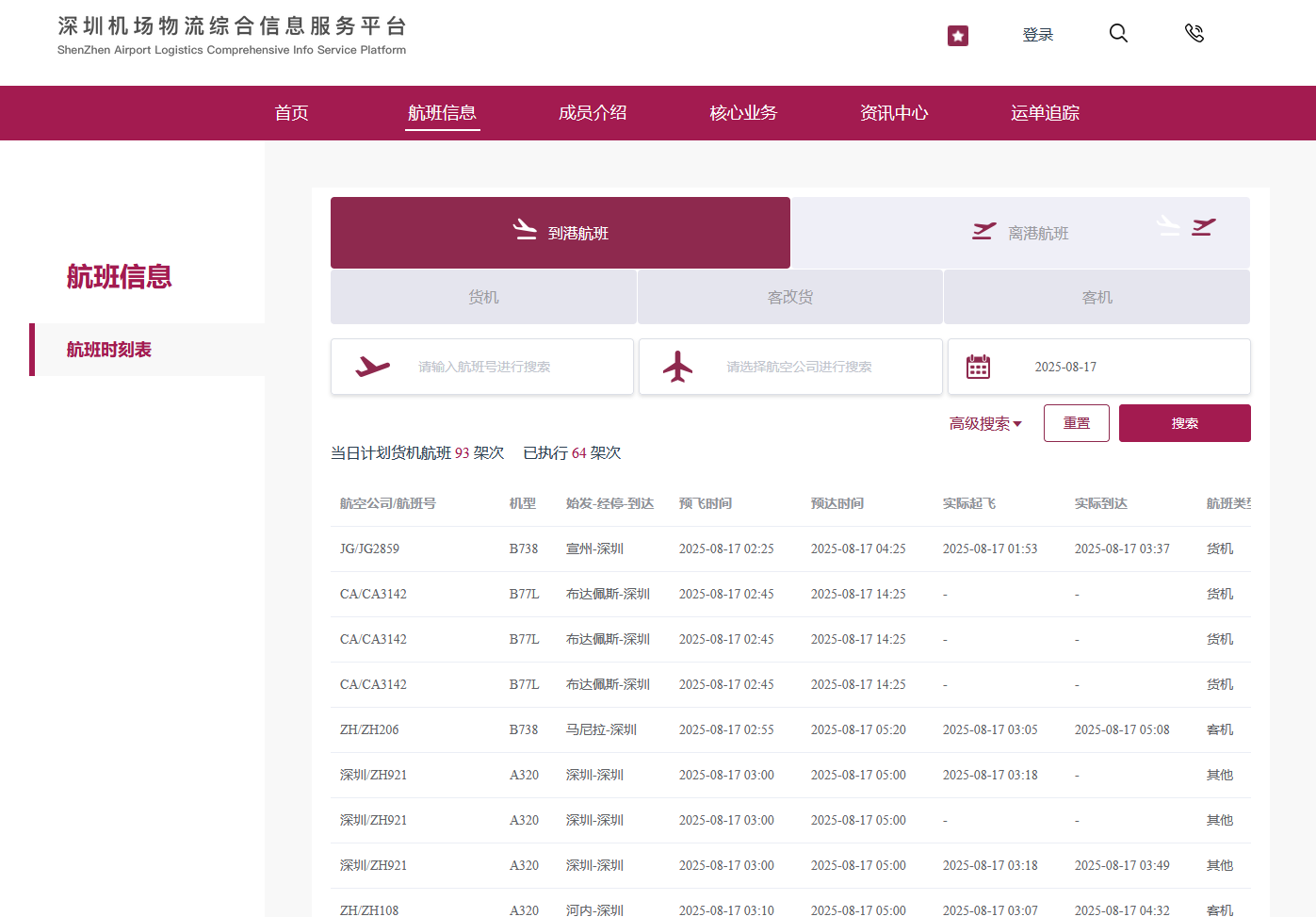Focus the flight number search field
The image size is (1316, 917).
point(482,367)
